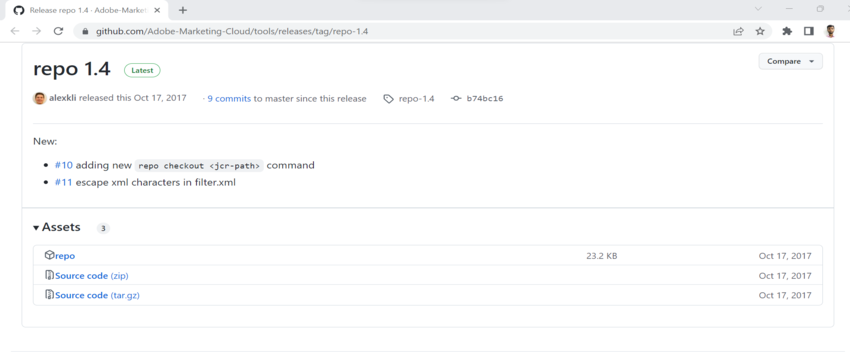This screenshot has height=360, width=850.
Task: Open the 9 commits link
Action: click(229, 99)
